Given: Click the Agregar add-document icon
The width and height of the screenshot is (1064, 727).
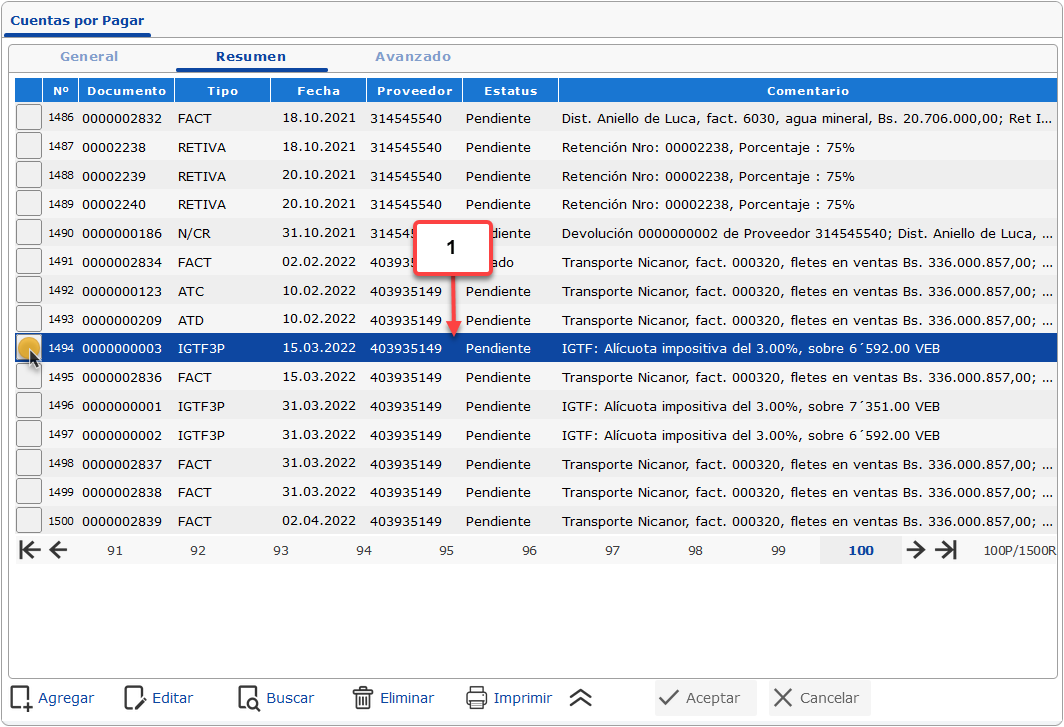Looking at the screenshot, I should click(21, 698).
